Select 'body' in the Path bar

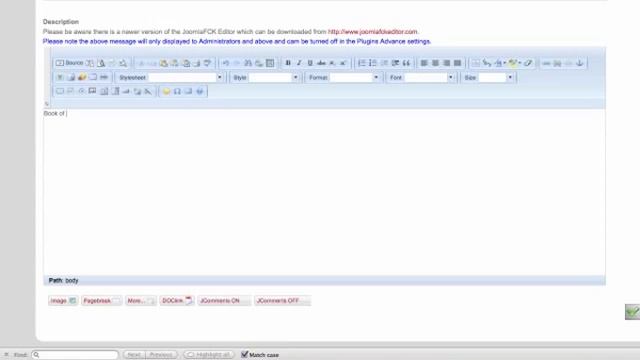[71, 280]
